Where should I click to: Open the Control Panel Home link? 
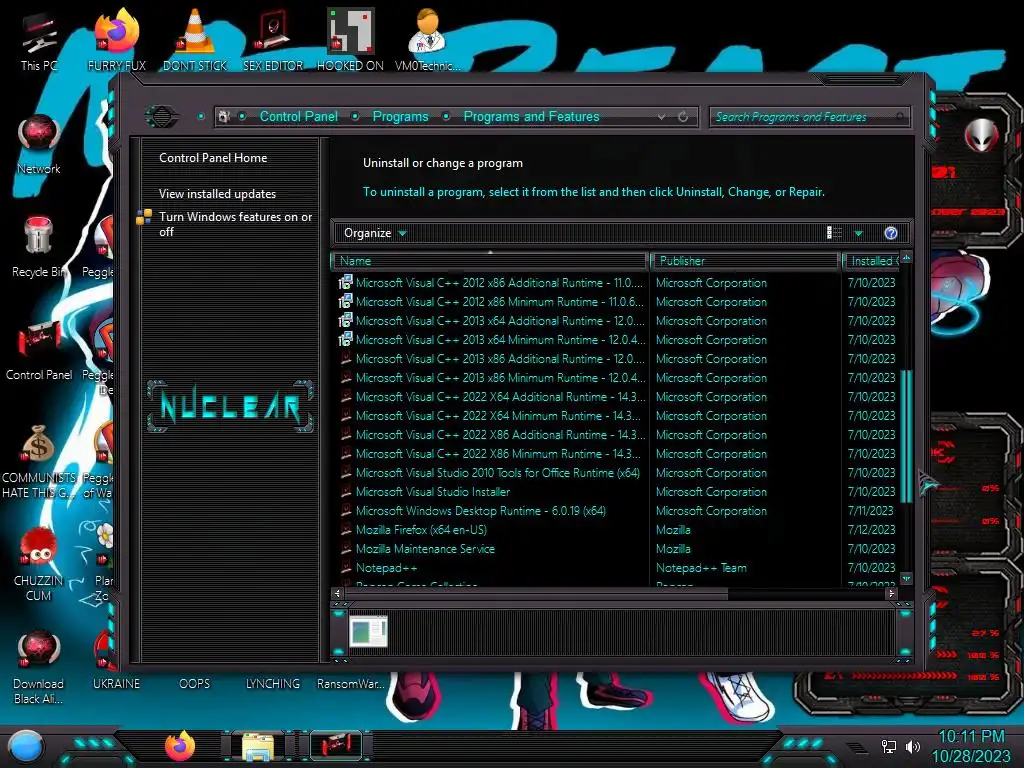pos(213,158)
